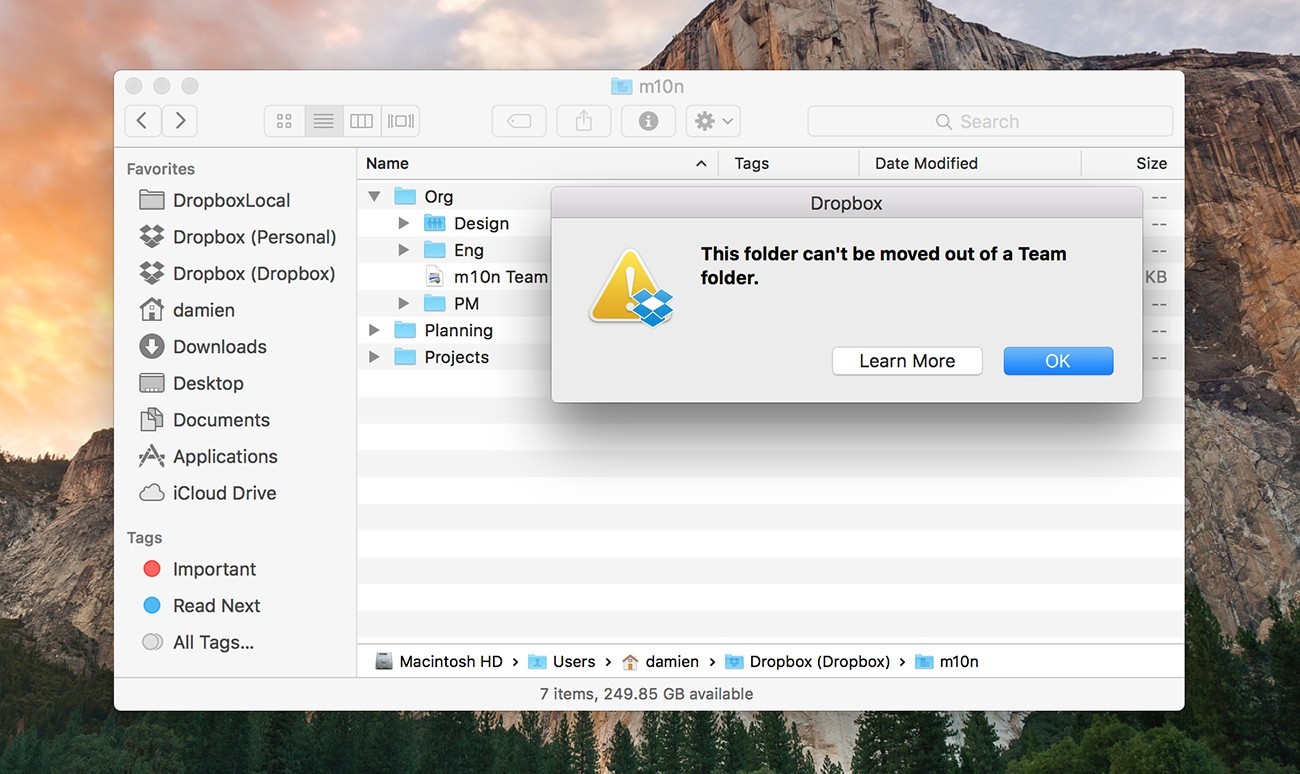Open iCloud Drive in sidebar
This screenshot has height=774, width=1300.
pos(207,493)
